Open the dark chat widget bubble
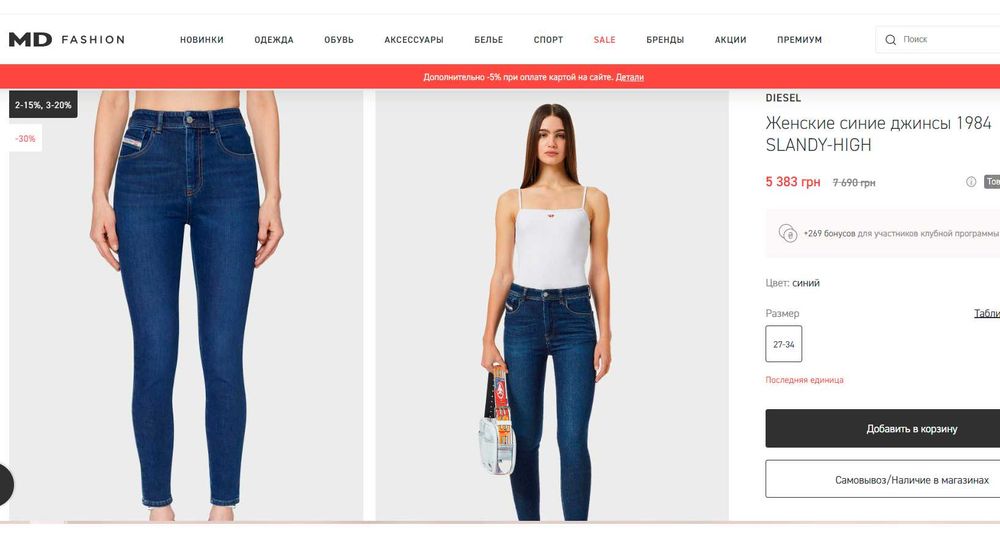 pyautogui.click(x=5, y=485)
